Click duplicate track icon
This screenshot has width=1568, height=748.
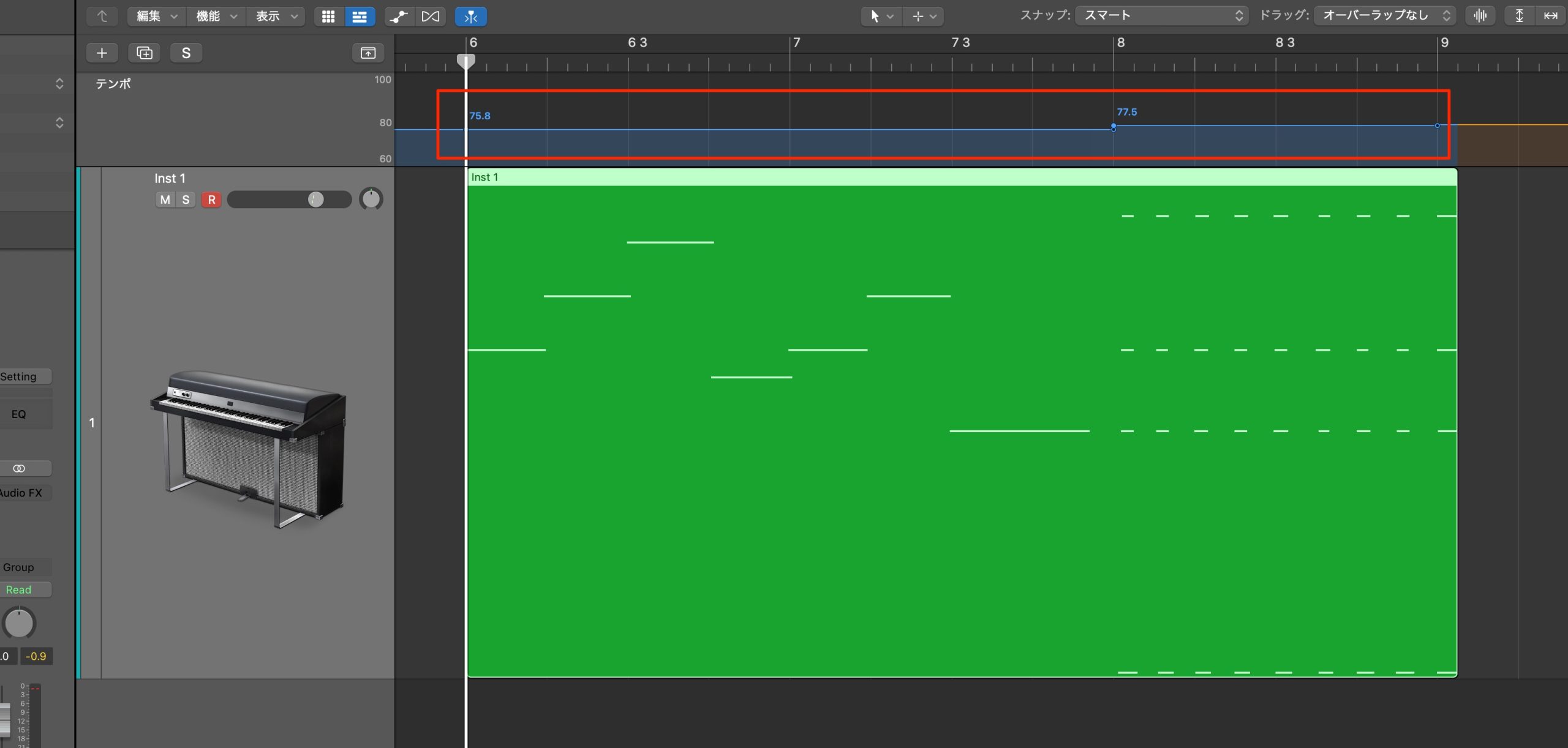click(145, 53)
